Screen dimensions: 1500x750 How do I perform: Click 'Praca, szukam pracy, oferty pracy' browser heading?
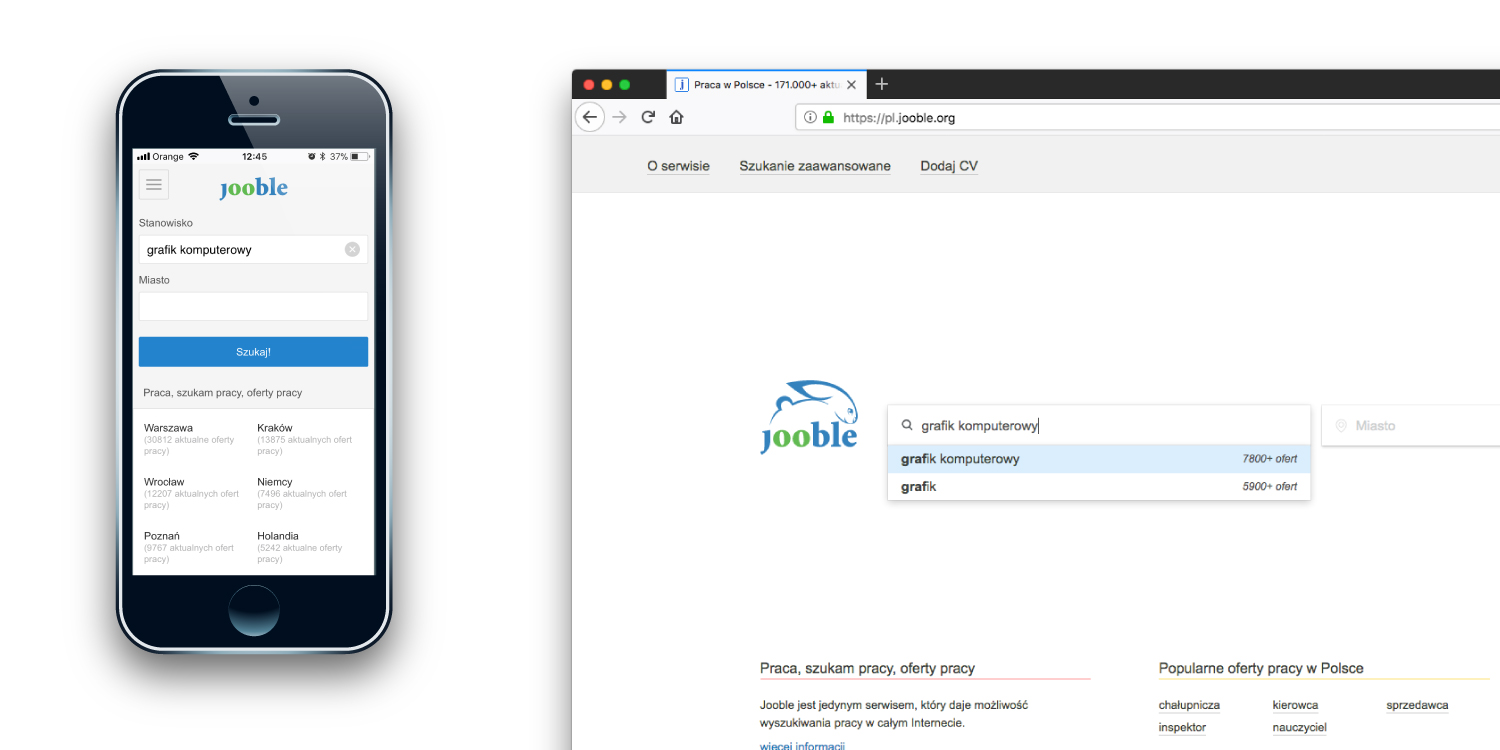pyautogui.click(x=867, y=668)
